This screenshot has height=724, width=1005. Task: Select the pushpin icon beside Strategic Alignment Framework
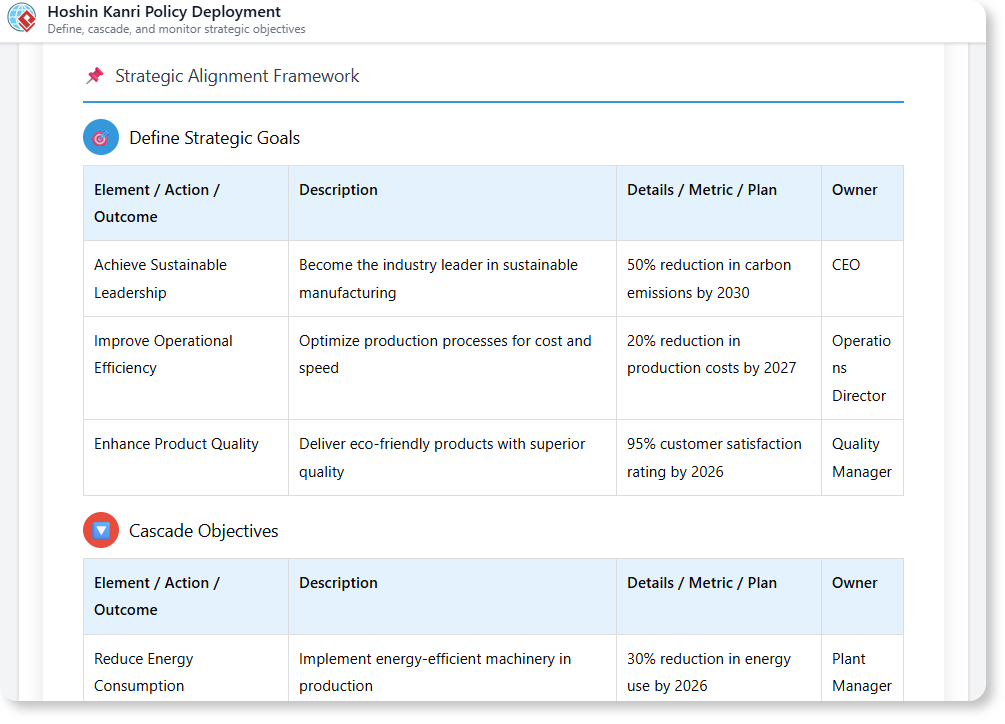(x=95, y=75)
